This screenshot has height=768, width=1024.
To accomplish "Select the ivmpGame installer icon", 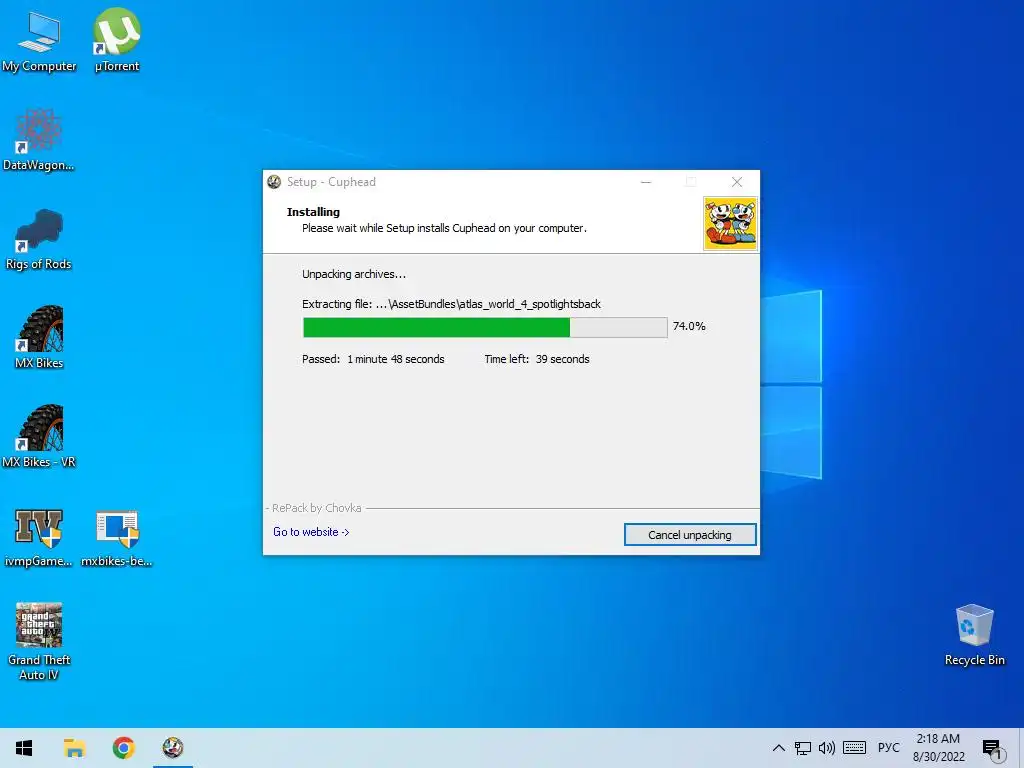I will point(39,537).
